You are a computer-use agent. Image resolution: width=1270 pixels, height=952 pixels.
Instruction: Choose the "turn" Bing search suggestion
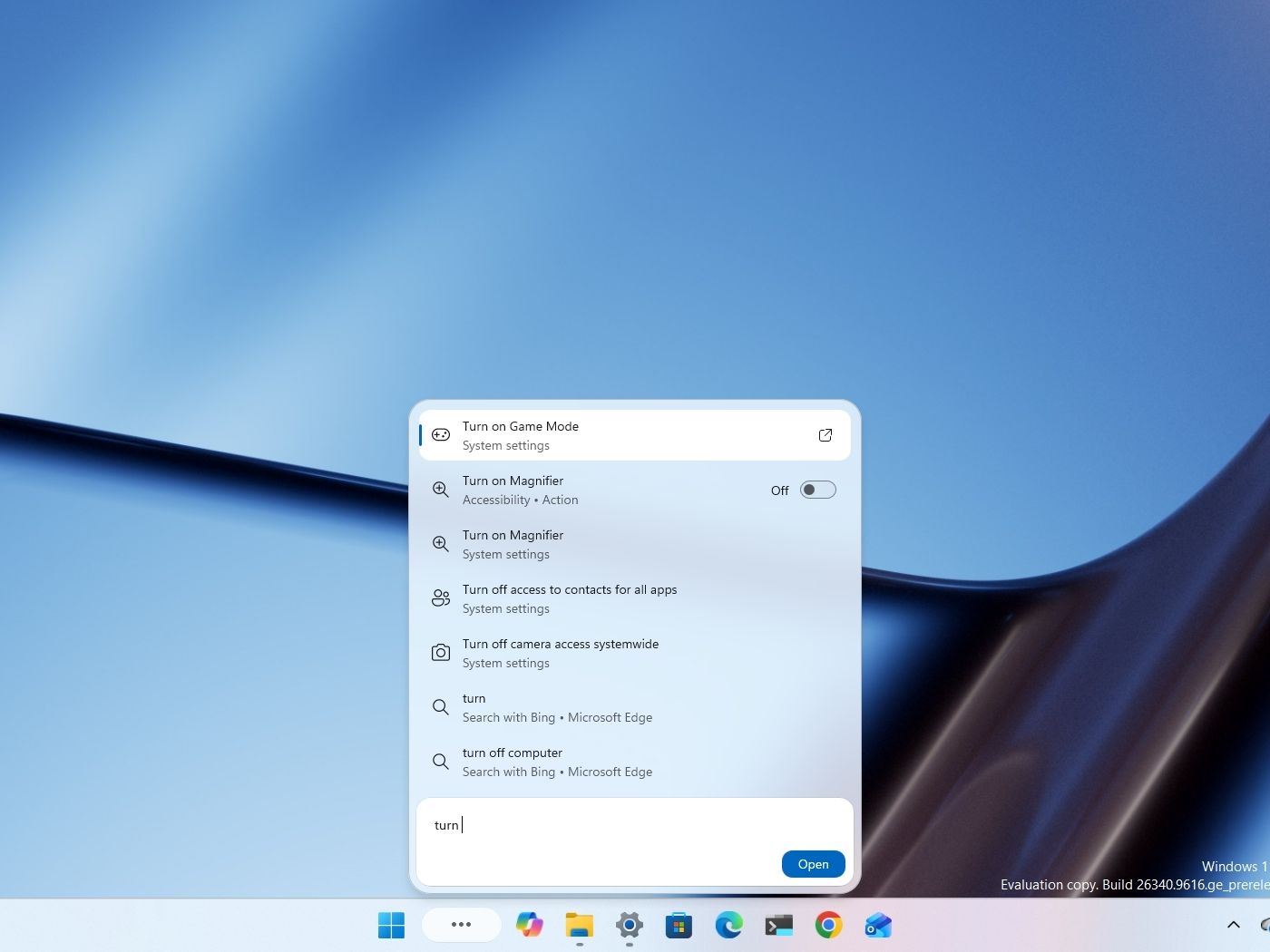635,707
